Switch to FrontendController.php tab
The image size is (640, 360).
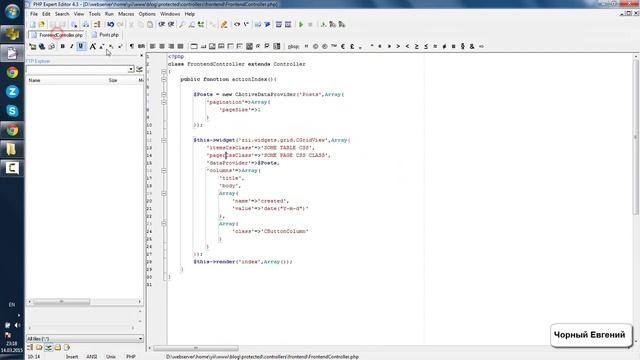[x=57, y=35]
